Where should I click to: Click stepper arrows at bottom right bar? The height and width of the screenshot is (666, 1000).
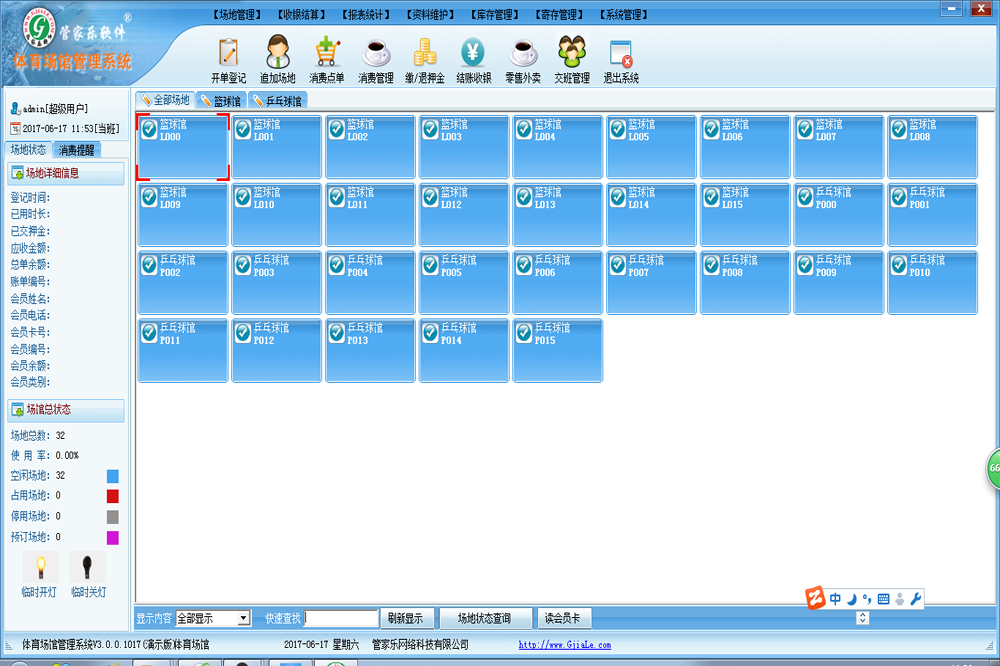click(x=862, y=618)
